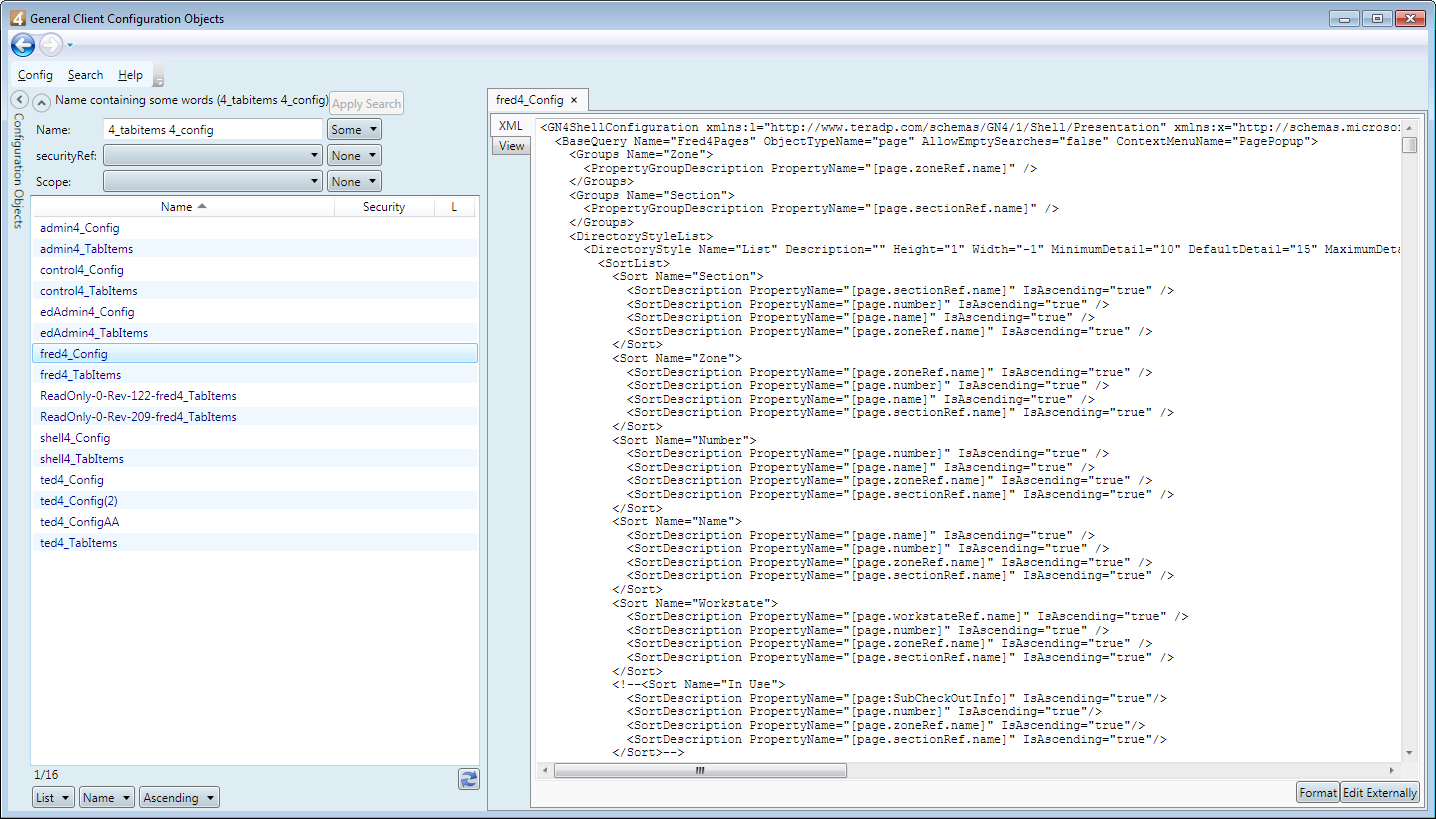
Task: Open the Scope None match dropdown
Action: point(354,182)
